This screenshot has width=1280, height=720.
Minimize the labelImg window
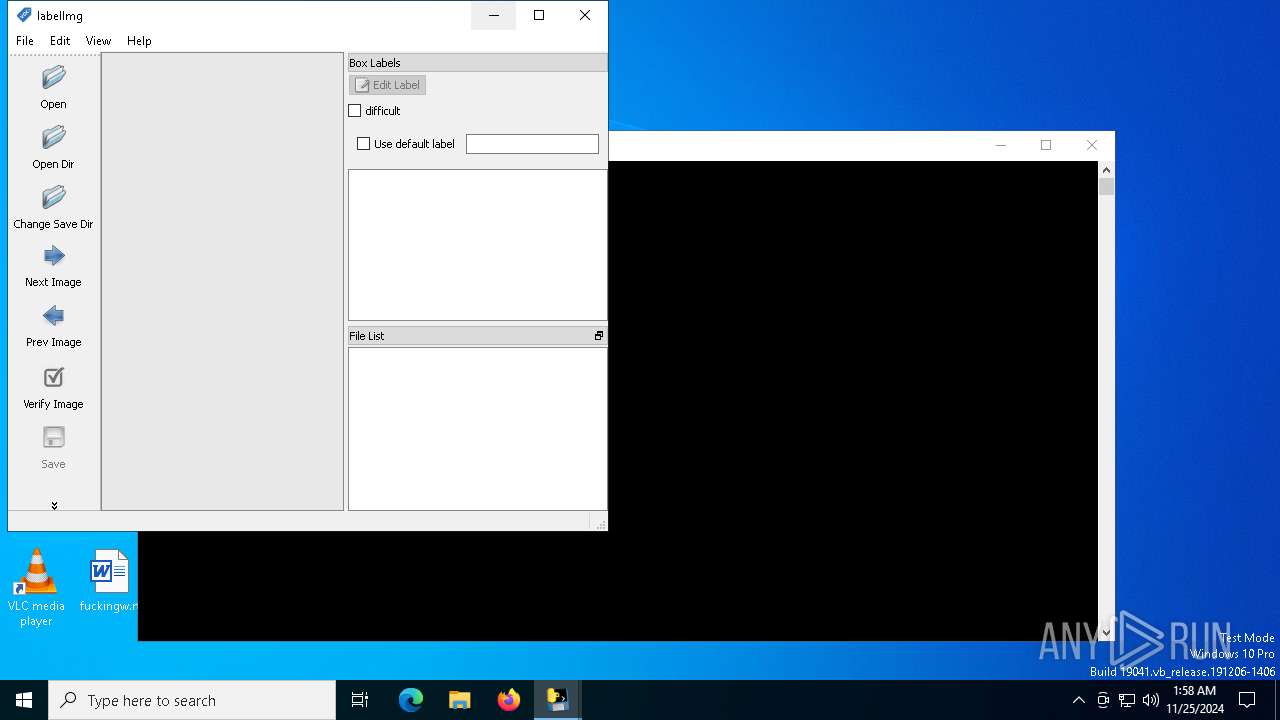click(x=493, y=15)
